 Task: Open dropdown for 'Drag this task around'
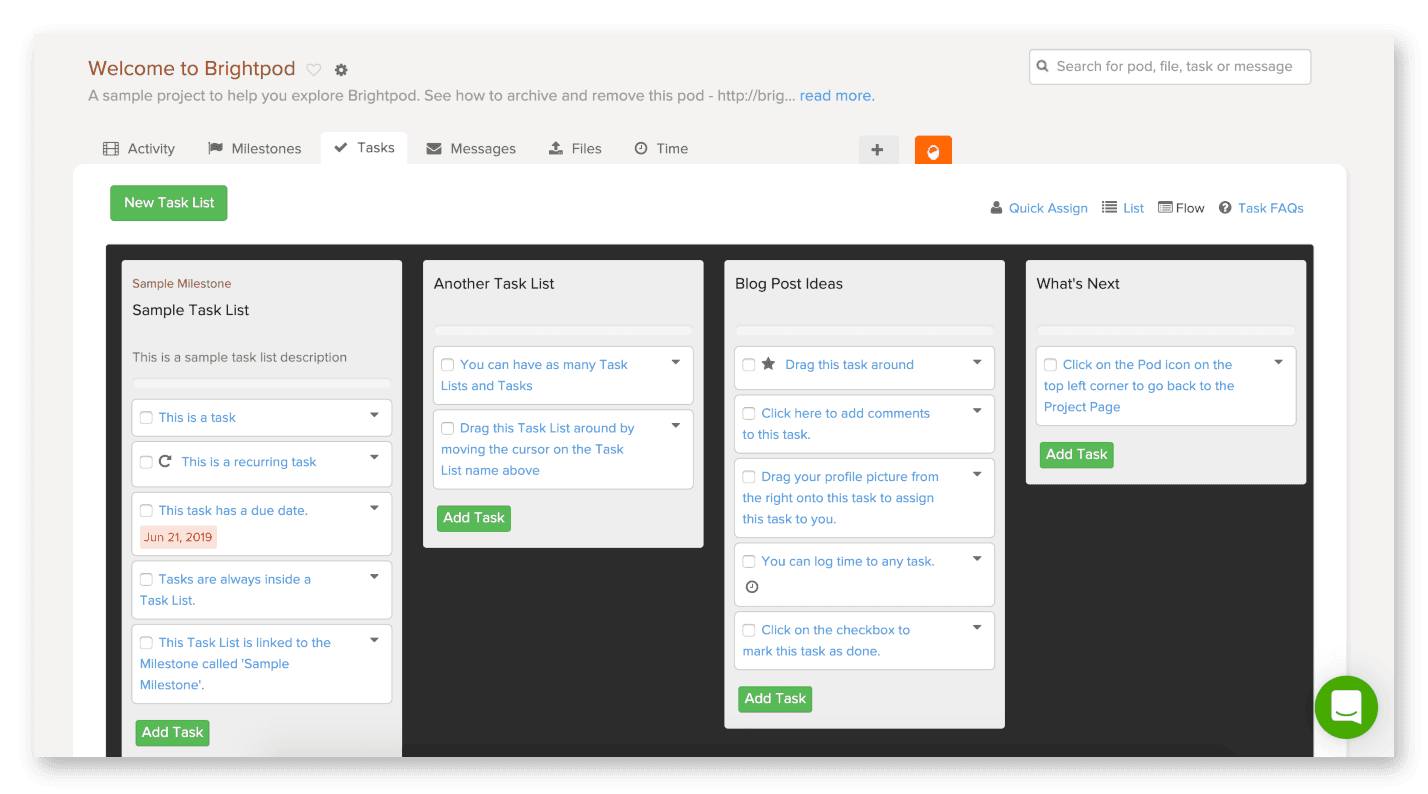coord(978,362)
